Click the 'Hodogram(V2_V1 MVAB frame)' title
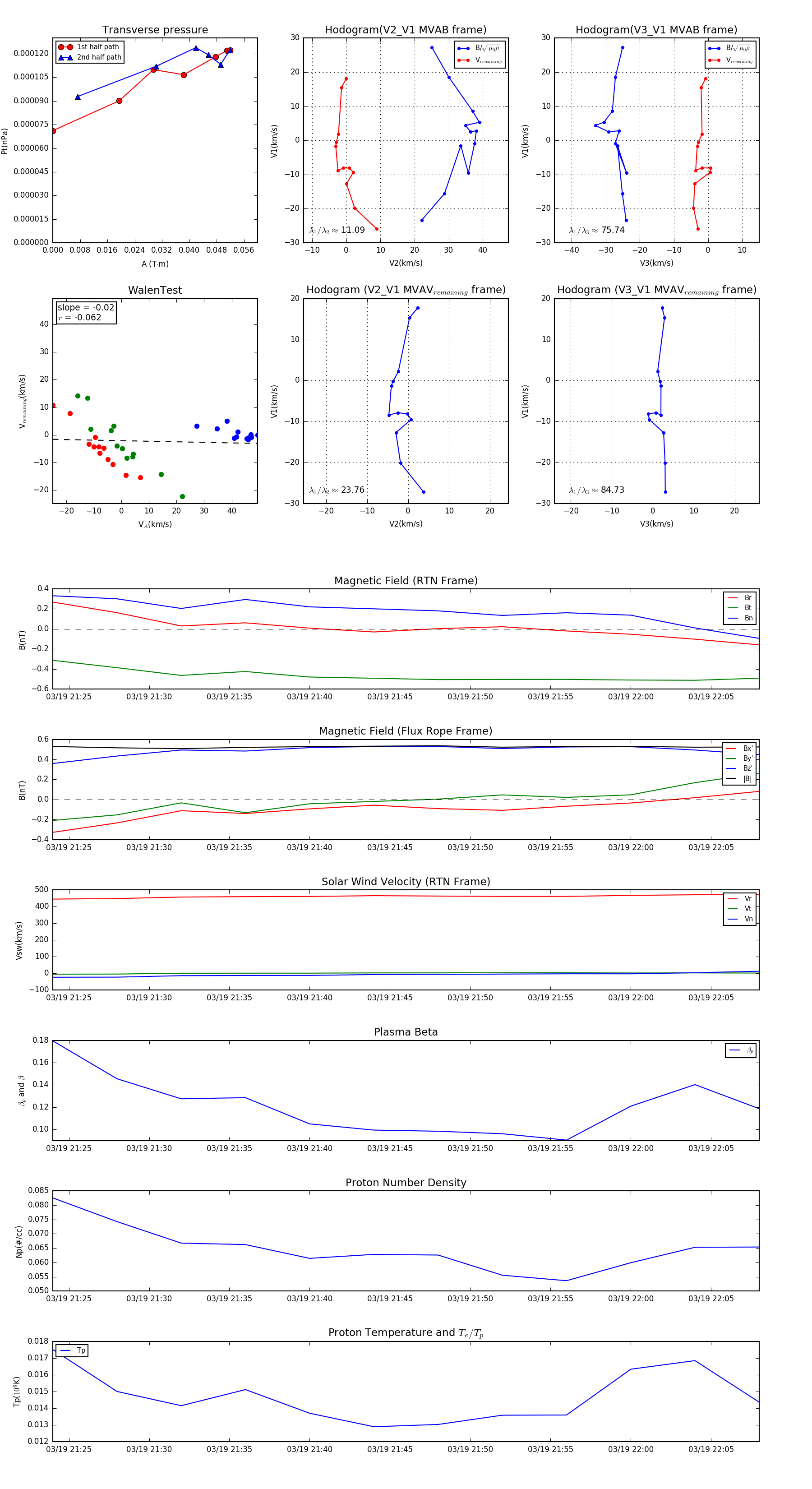The height and width of the screenshot is (1489, 812). point(406,30)
